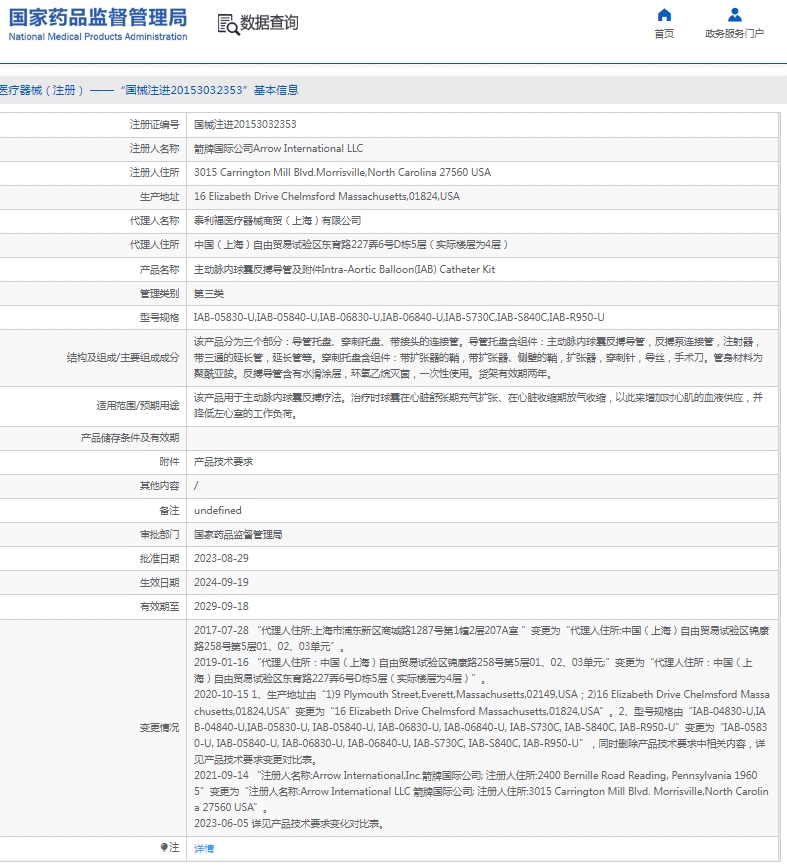The height and width of the screenshot is (868, 787).
Task: Click the 注册人名称 row label
Action: [154, 148]
